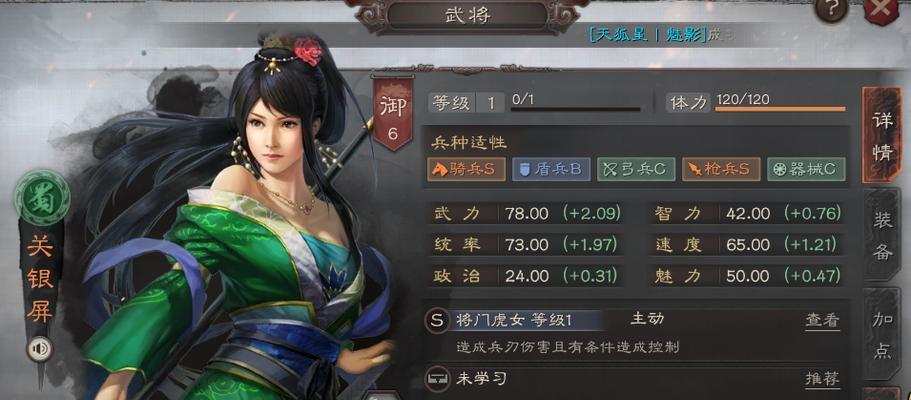This screenshot has height=400, width=911.
Task: Select the 弓兵C archer badge
Action: click(636, 169)
